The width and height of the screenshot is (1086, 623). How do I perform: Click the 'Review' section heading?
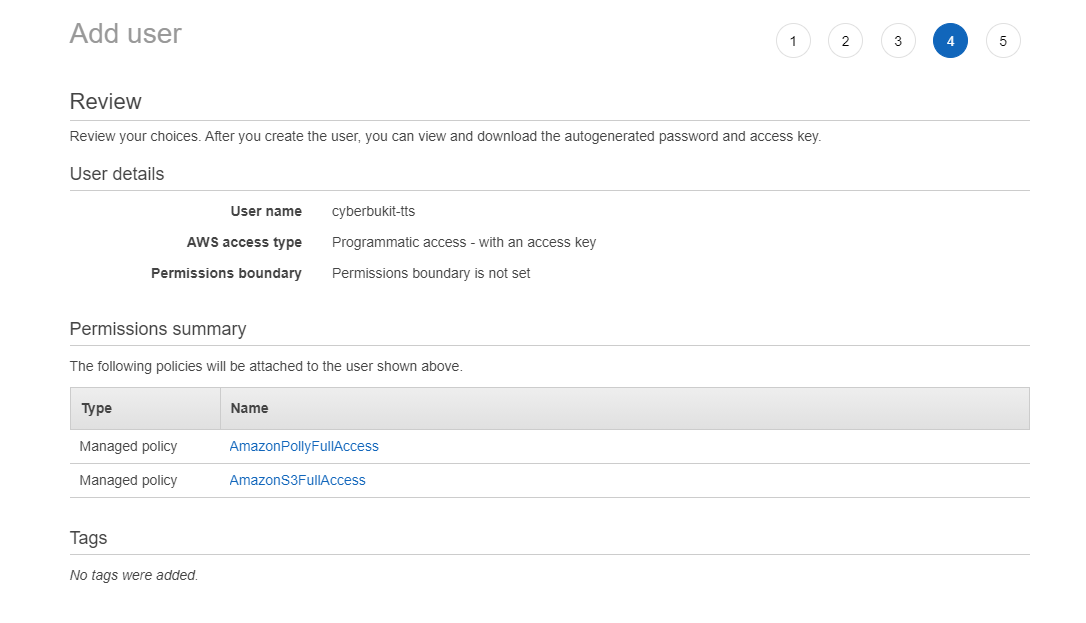105,102
